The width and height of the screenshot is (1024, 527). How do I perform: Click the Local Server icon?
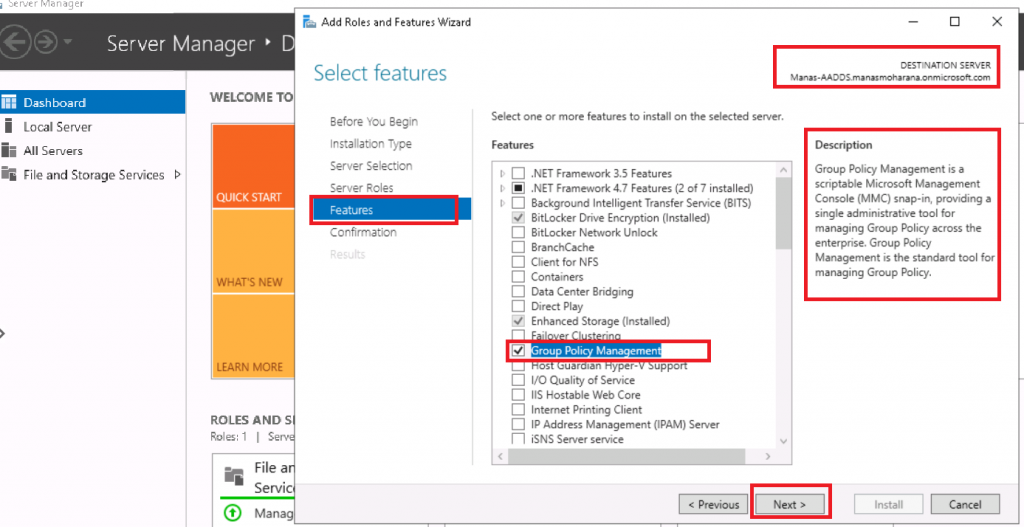tap(10, 127)
